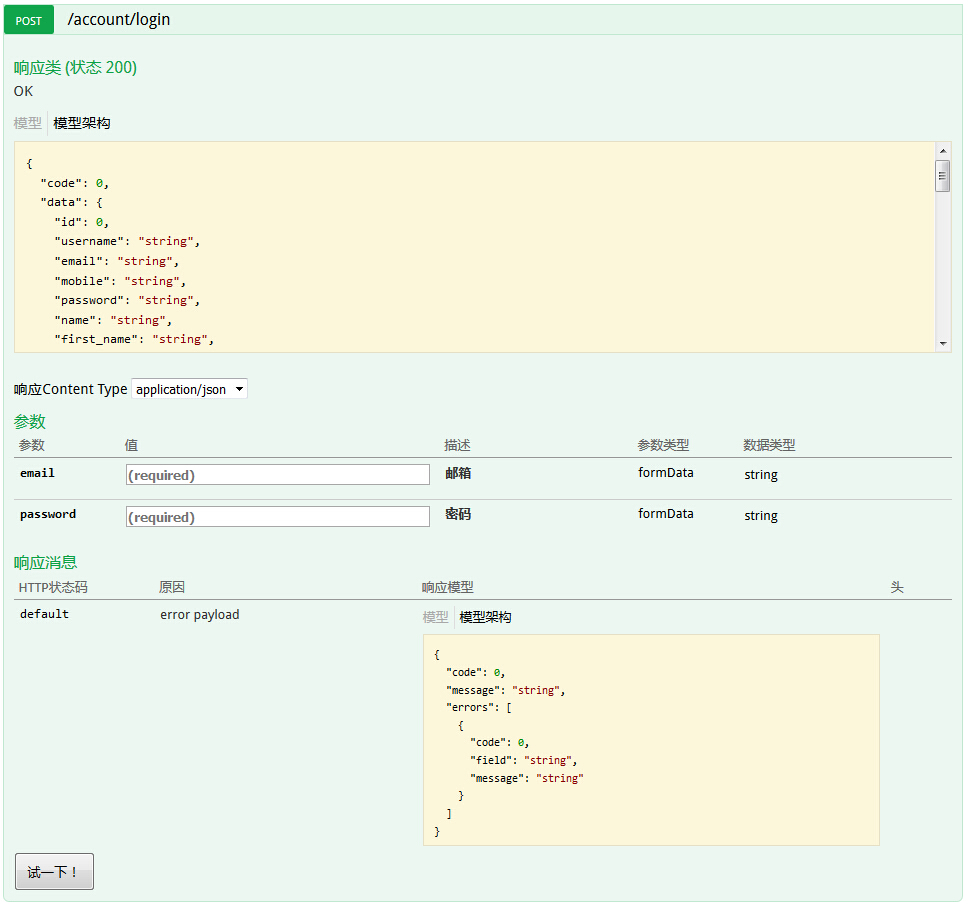Screen dimensions: 970x919
Task: Click the schema box scrollbar thumb
Action: tap(942, 175)
